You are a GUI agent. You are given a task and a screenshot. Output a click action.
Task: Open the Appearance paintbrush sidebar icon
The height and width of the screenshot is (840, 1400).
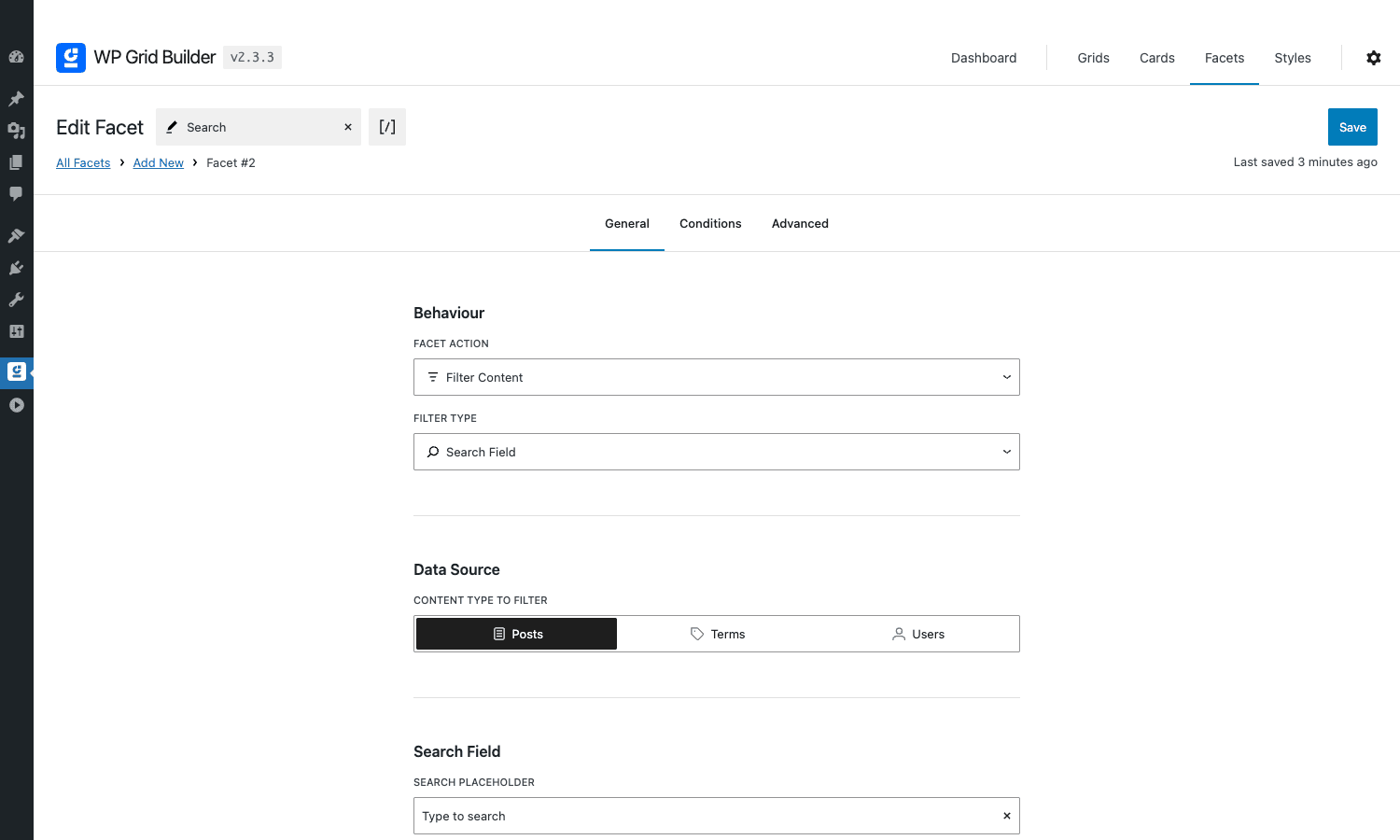pyautogui.click(x=16, y=235)
